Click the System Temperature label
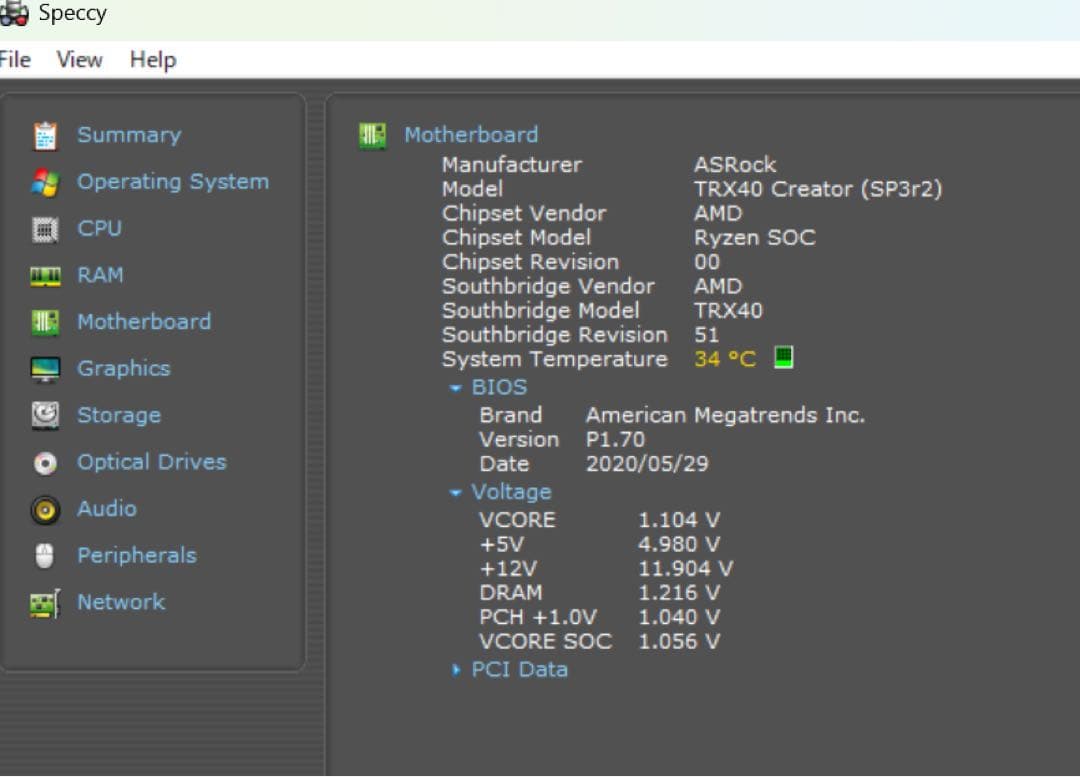 point(554,360)
